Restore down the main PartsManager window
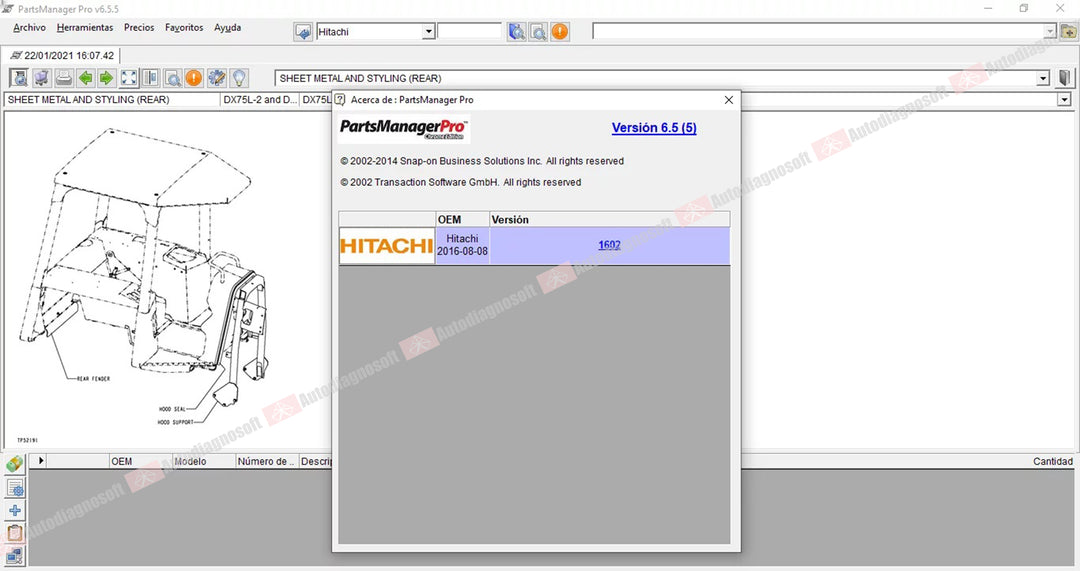The image size is (1080, 571). tap(1024, 8)
